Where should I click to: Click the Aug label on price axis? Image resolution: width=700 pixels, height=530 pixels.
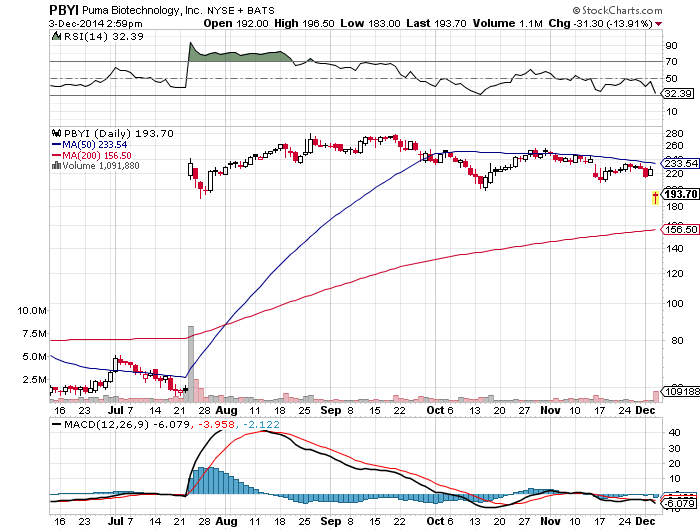tap(226, 410)
